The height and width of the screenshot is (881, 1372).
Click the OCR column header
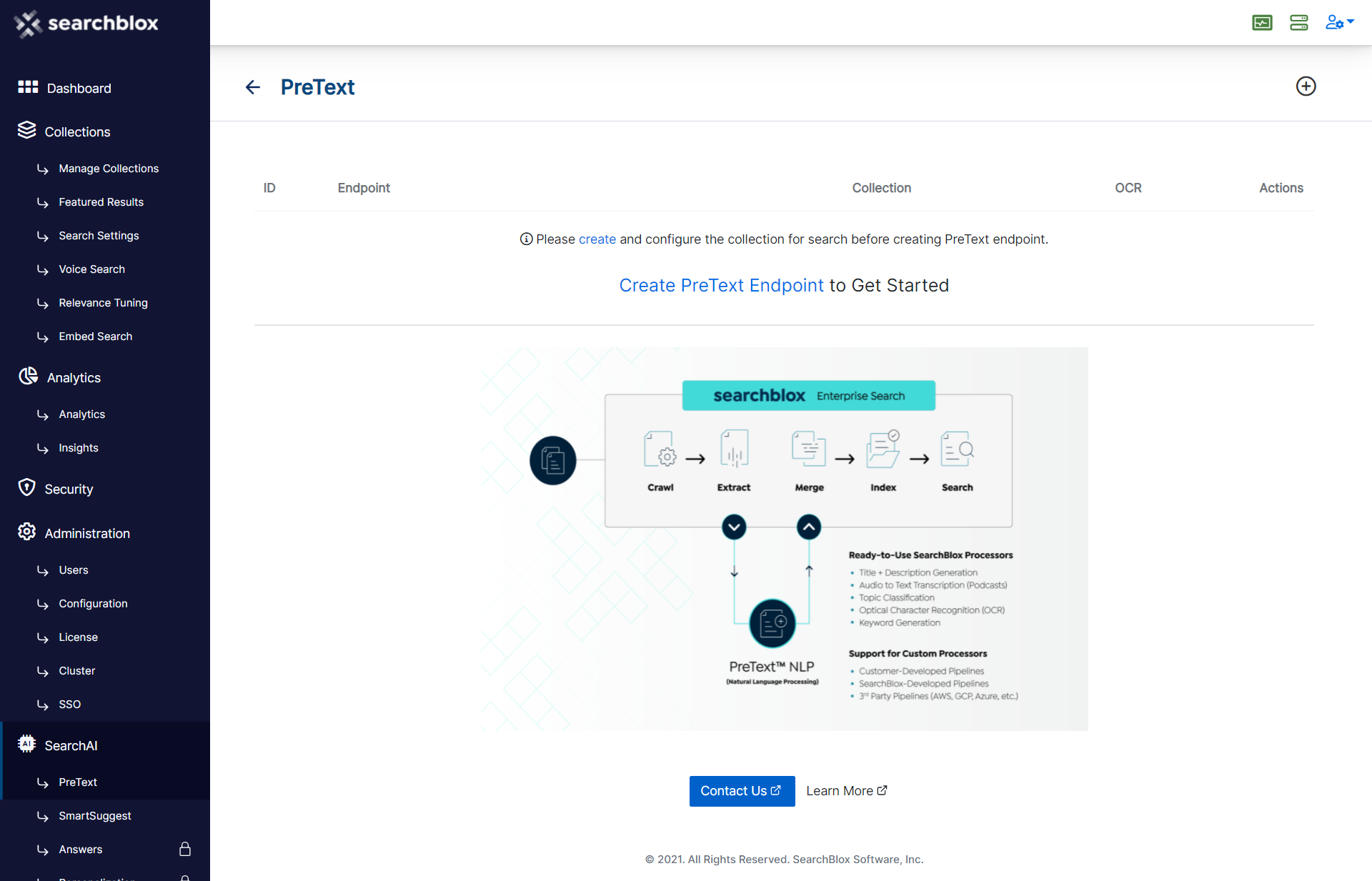tap(1128, 188)
